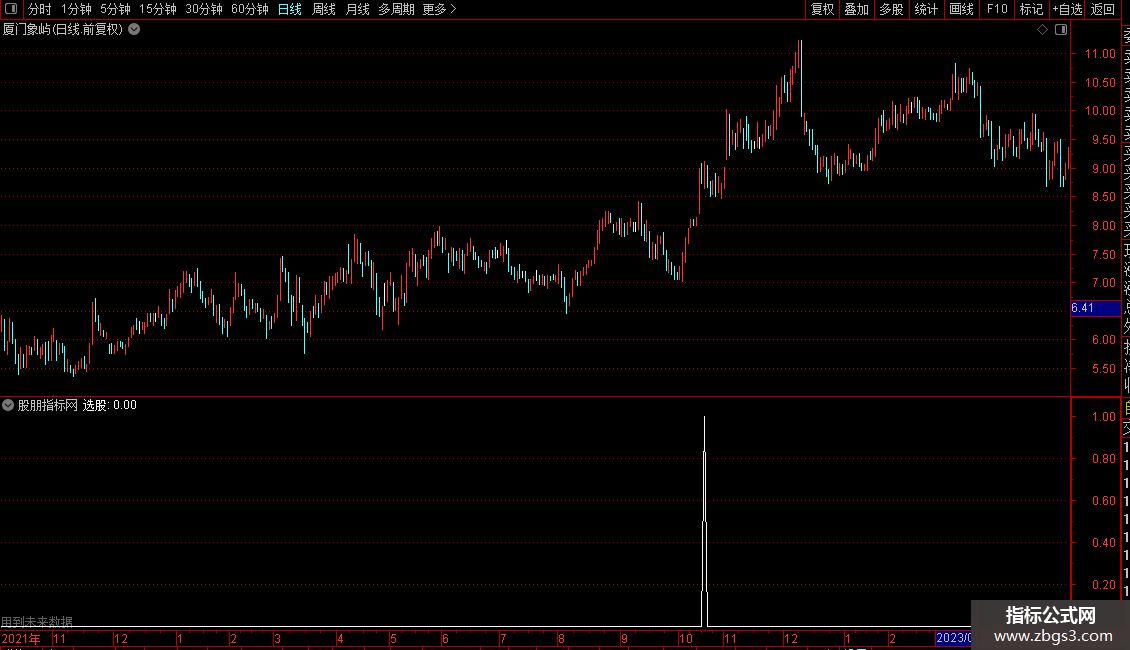
Task: Click the 6.41 price label on axis
Action: click(x=1095, y=308)
